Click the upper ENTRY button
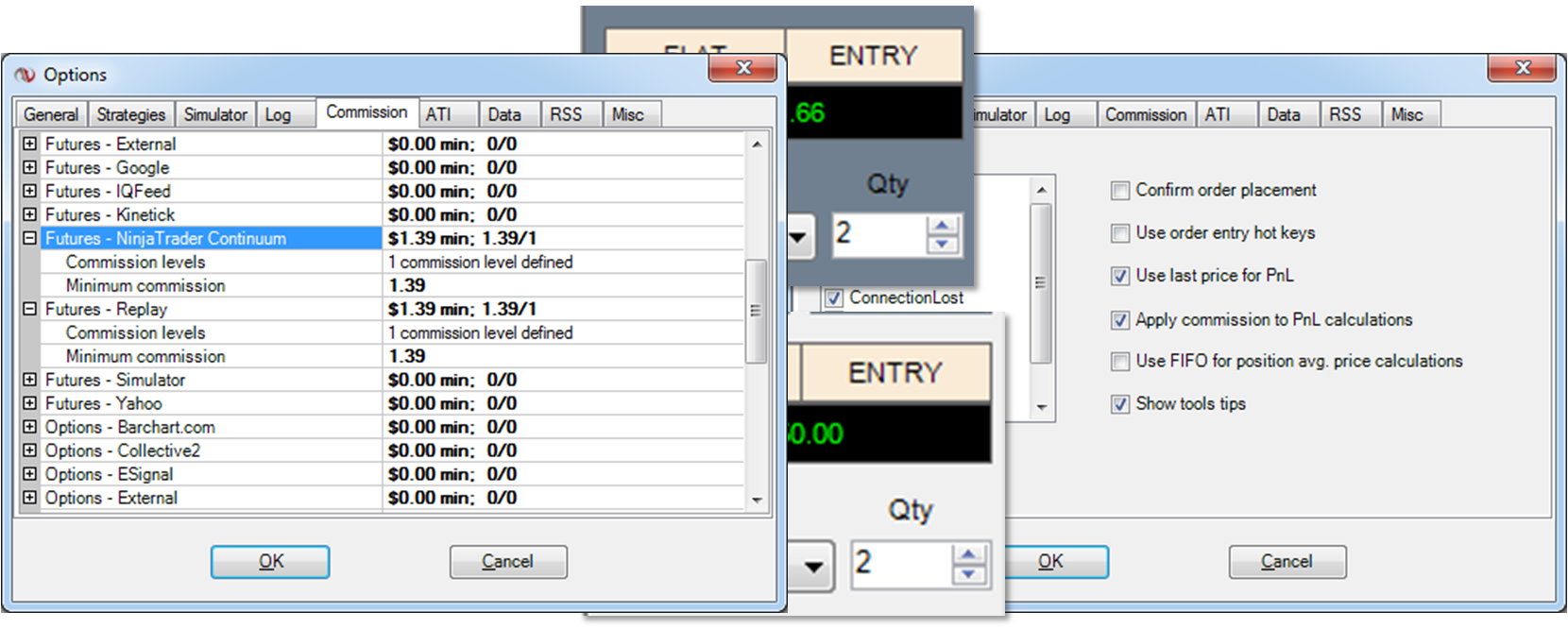 click(x=874, y=56)
